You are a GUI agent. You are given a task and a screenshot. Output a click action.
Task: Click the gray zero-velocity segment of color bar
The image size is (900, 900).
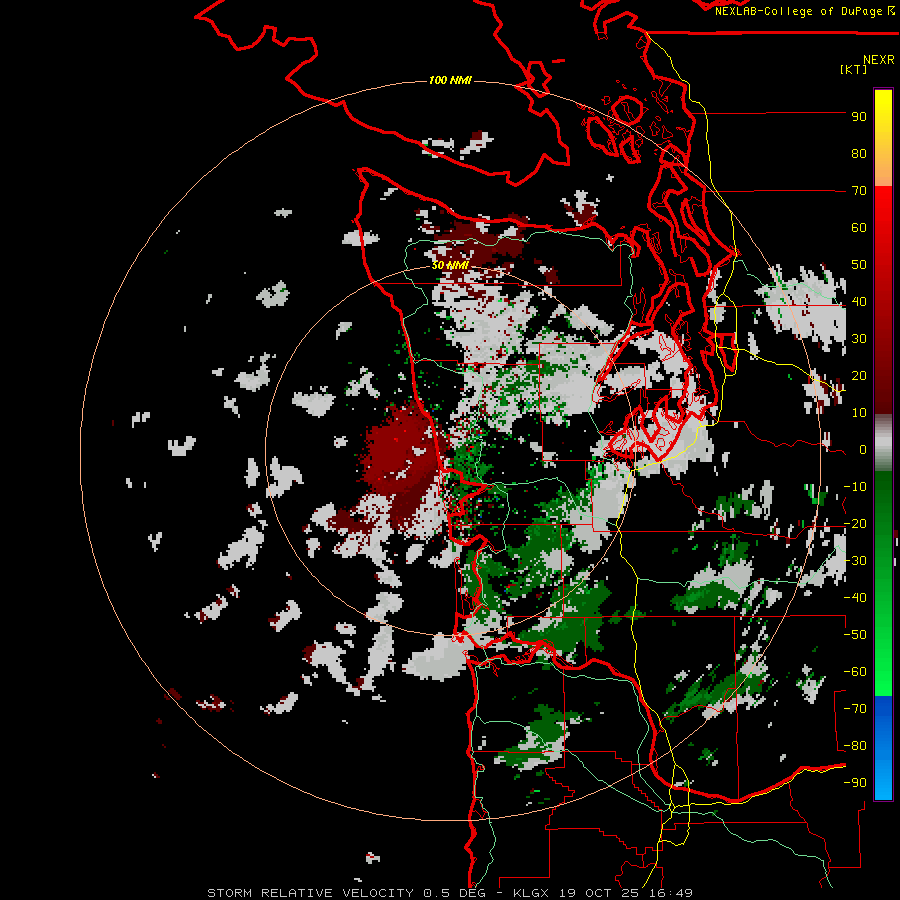(883, 443)
